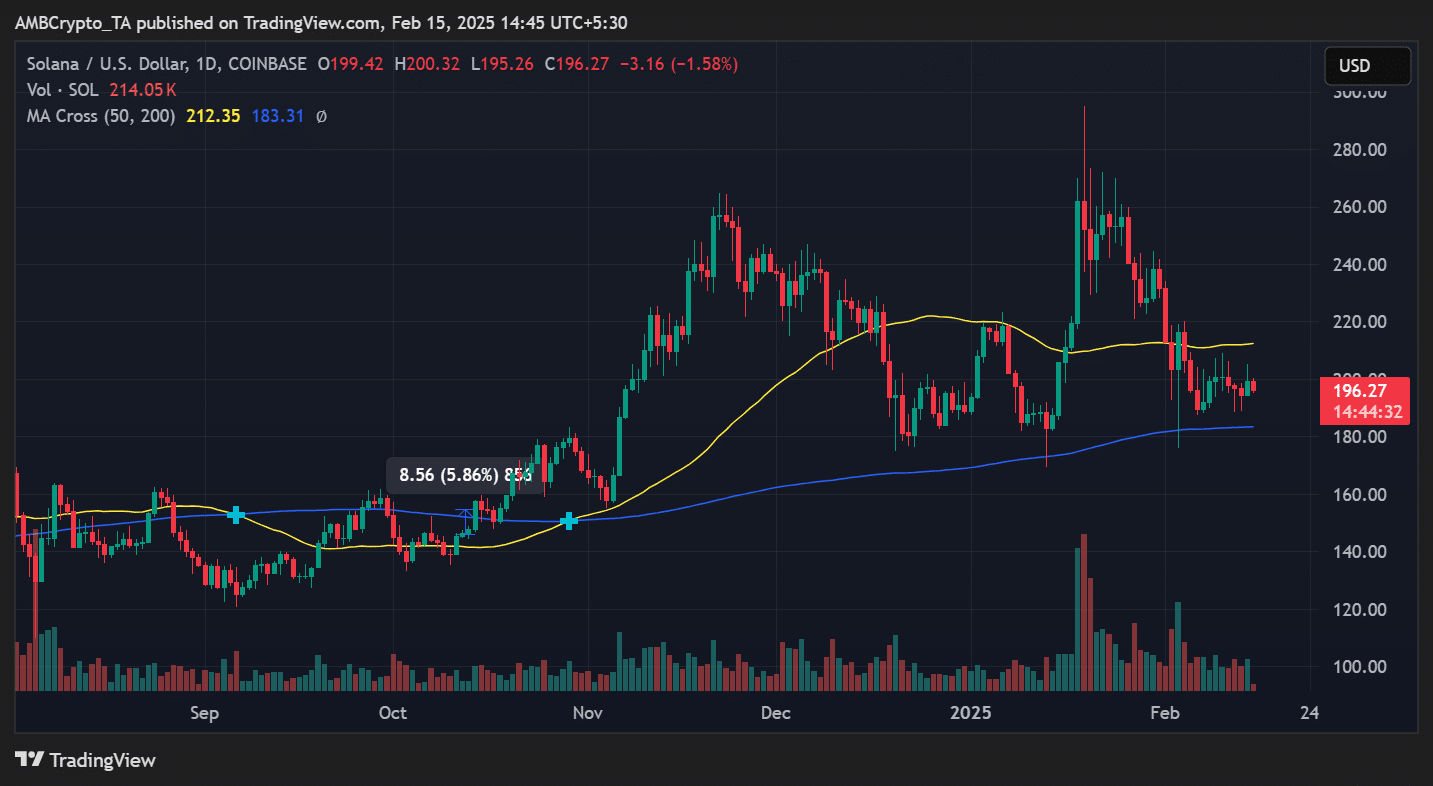Click the Feb label on time axis

pyautogui.click(x=1165, y=713)
